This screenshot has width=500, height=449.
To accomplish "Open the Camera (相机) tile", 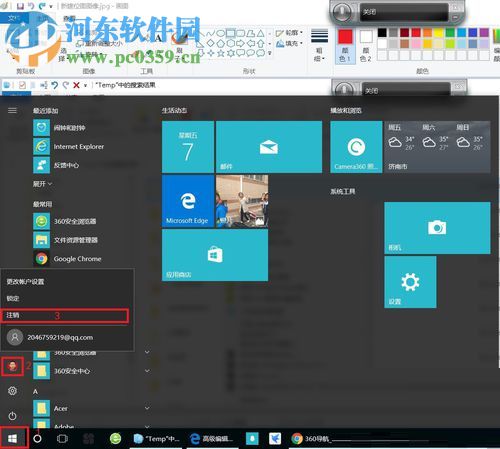I will [437, 228].
